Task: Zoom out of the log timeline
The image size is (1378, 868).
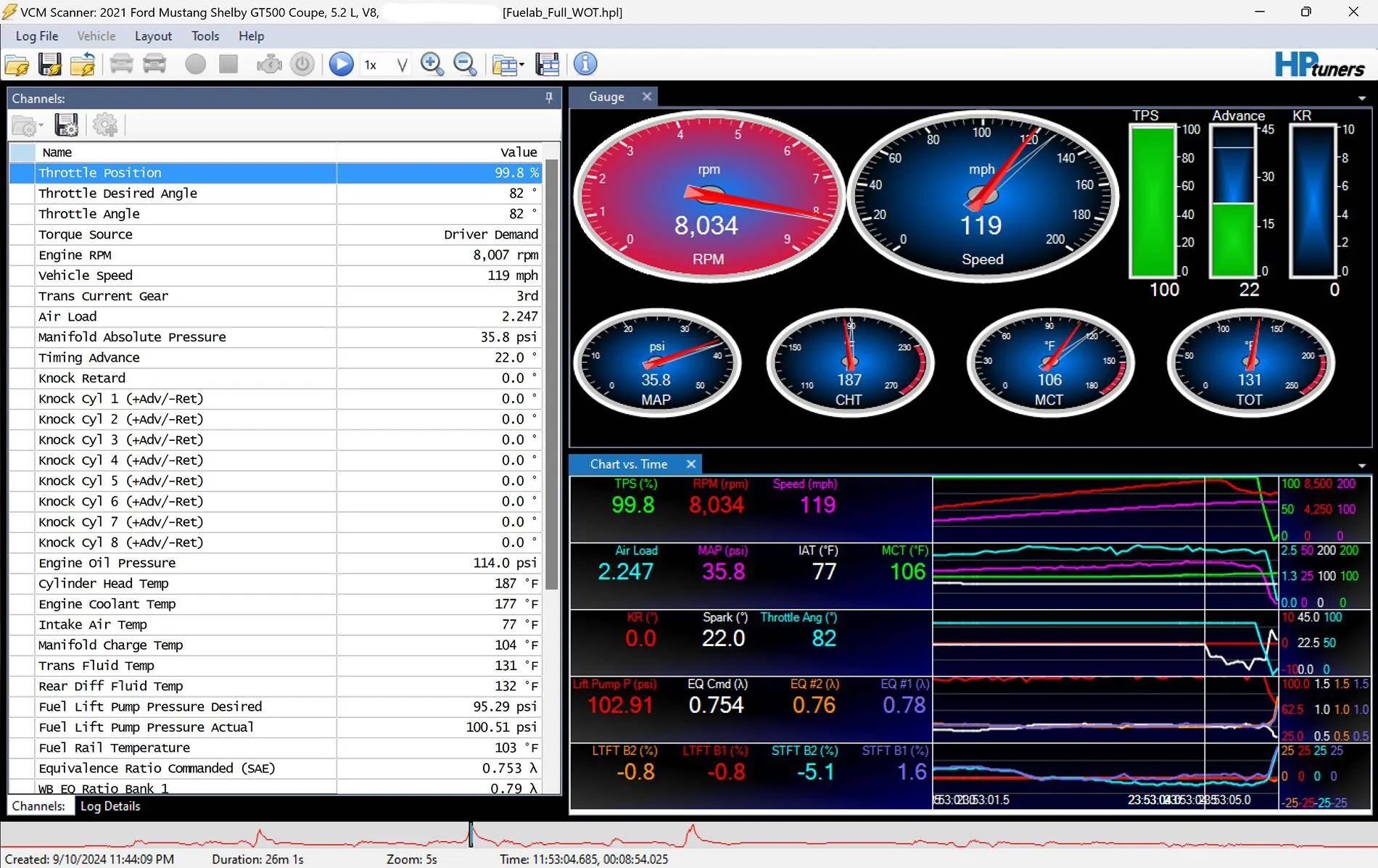Action: 465,65
